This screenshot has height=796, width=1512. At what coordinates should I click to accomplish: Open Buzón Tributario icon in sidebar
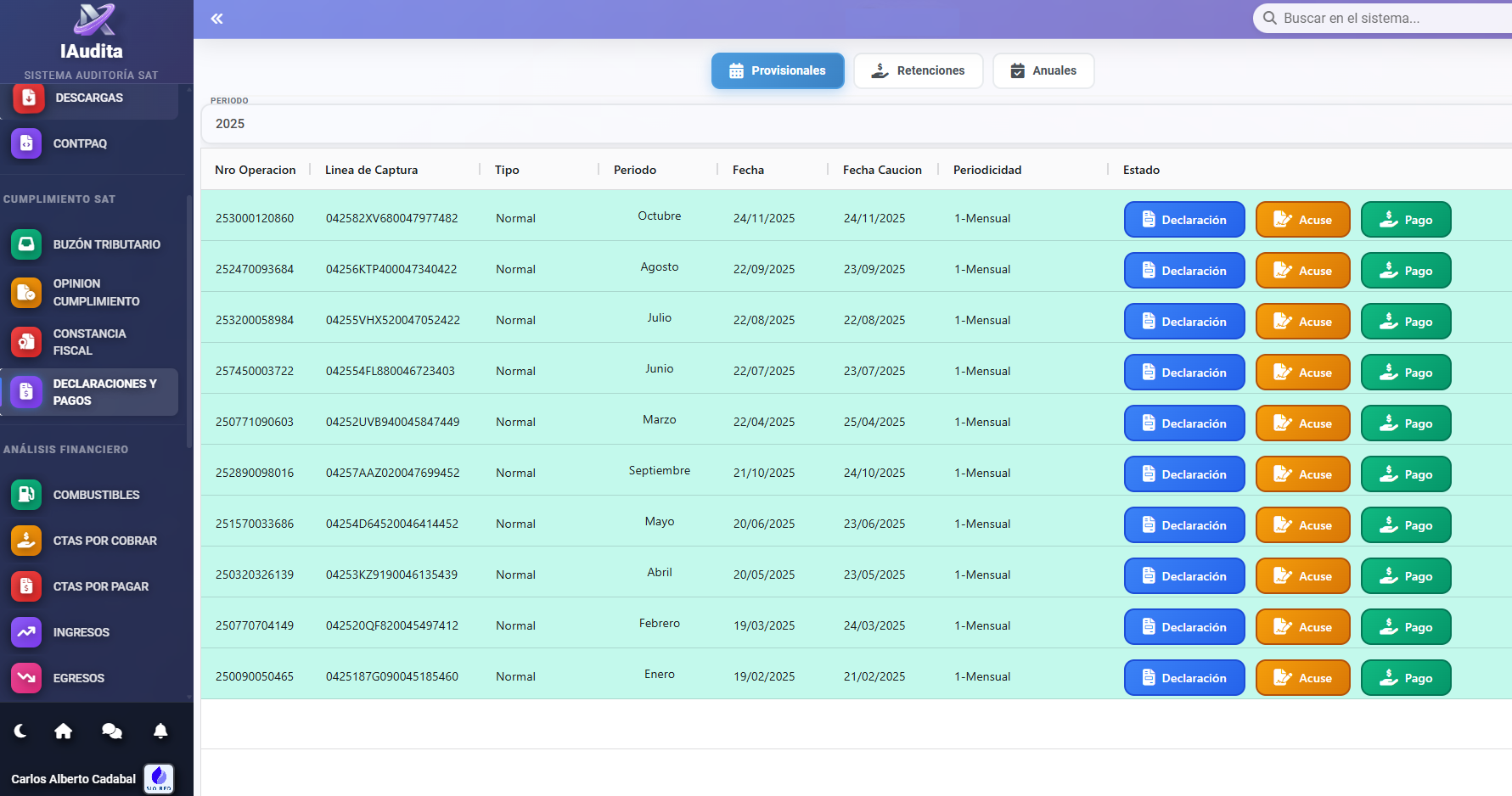[x=26, y=244]
